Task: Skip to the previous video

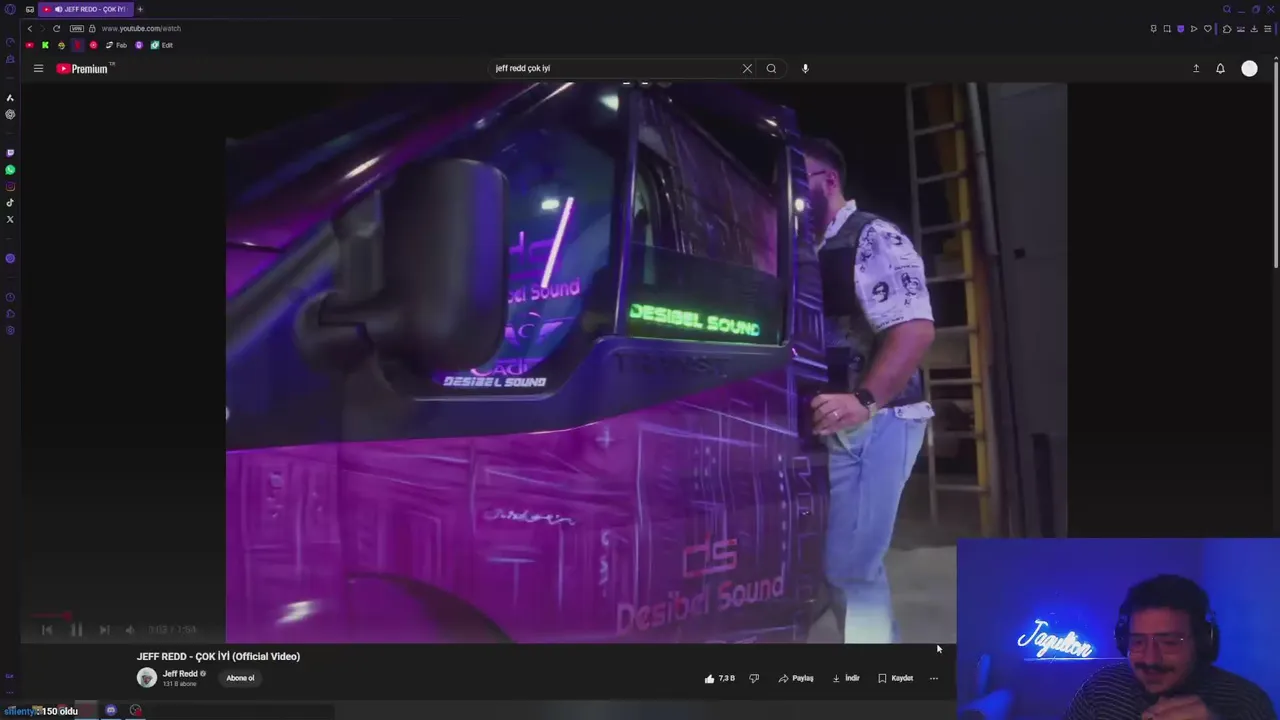Action: click(47, 629)
